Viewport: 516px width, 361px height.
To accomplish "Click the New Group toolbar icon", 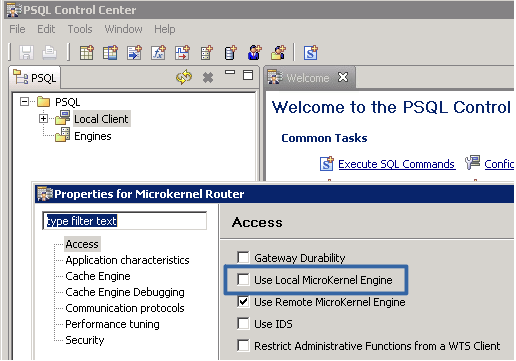I will tap(278, 53).
